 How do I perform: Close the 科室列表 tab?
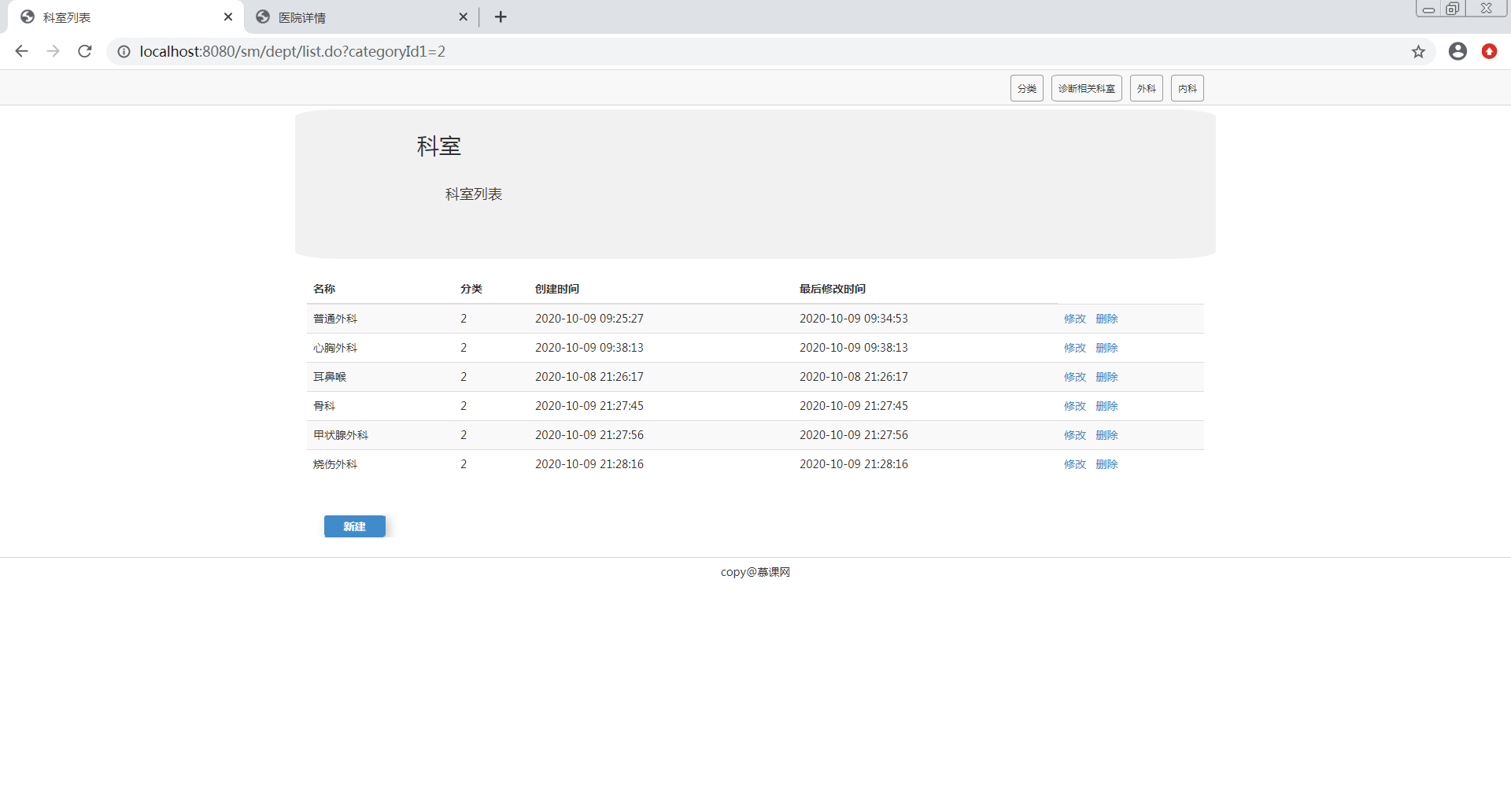point(228,17)
